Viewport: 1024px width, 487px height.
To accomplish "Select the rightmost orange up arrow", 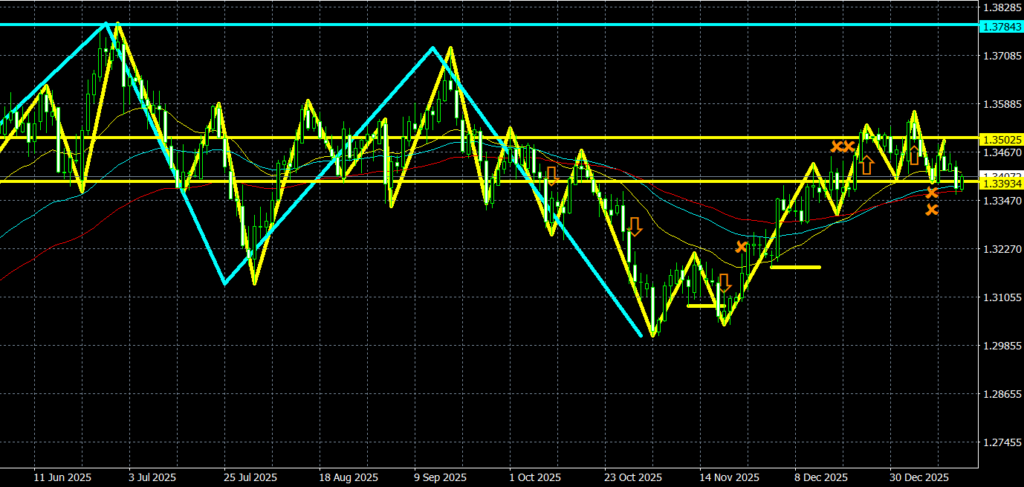I will (x=913, y=155).
